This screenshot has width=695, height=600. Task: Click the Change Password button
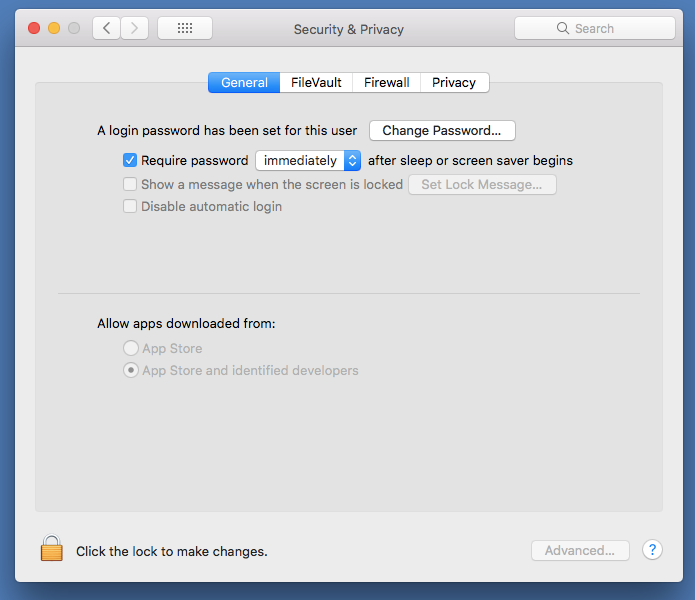[442, 131]
